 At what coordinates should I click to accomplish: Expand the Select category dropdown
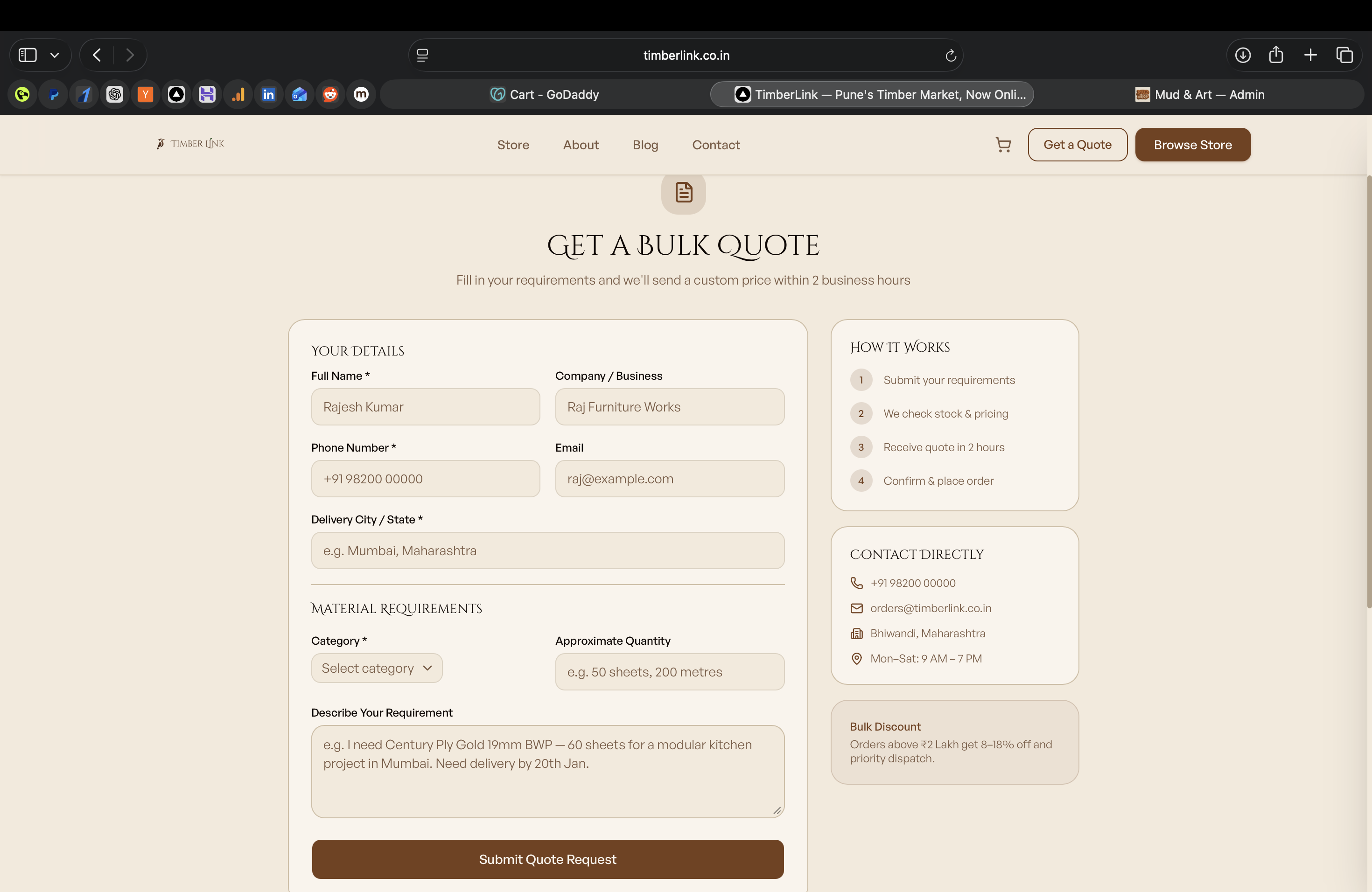click(377, 668)
